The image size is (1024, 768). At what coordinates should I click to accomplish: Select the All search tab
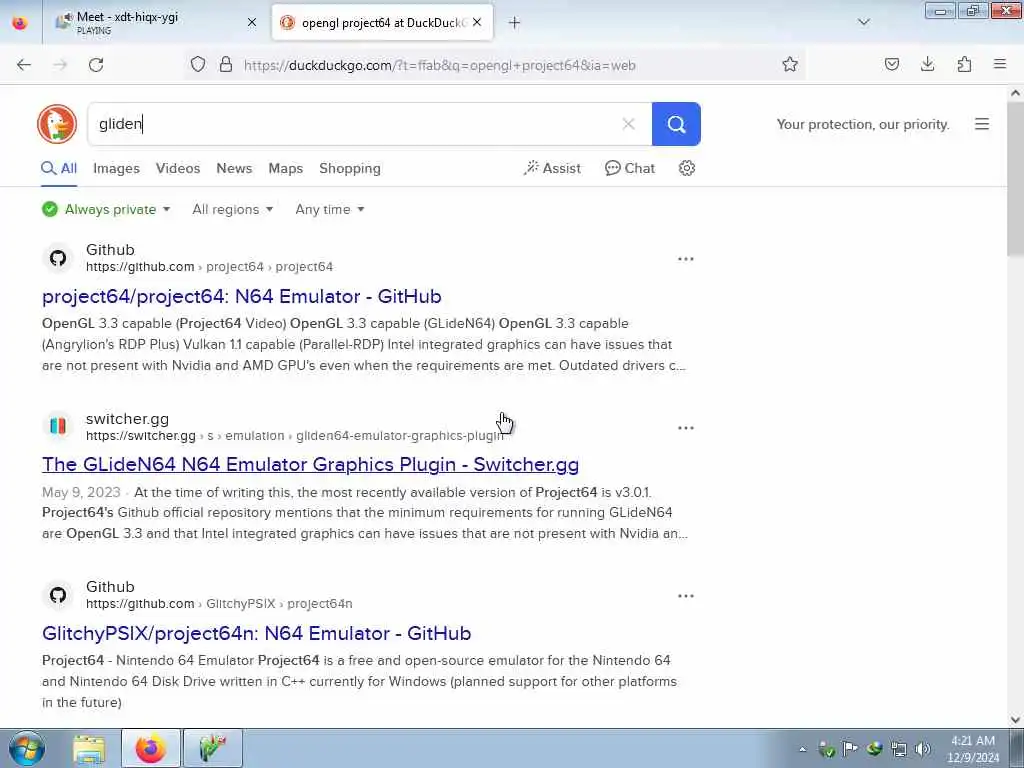tap(59, 168)
